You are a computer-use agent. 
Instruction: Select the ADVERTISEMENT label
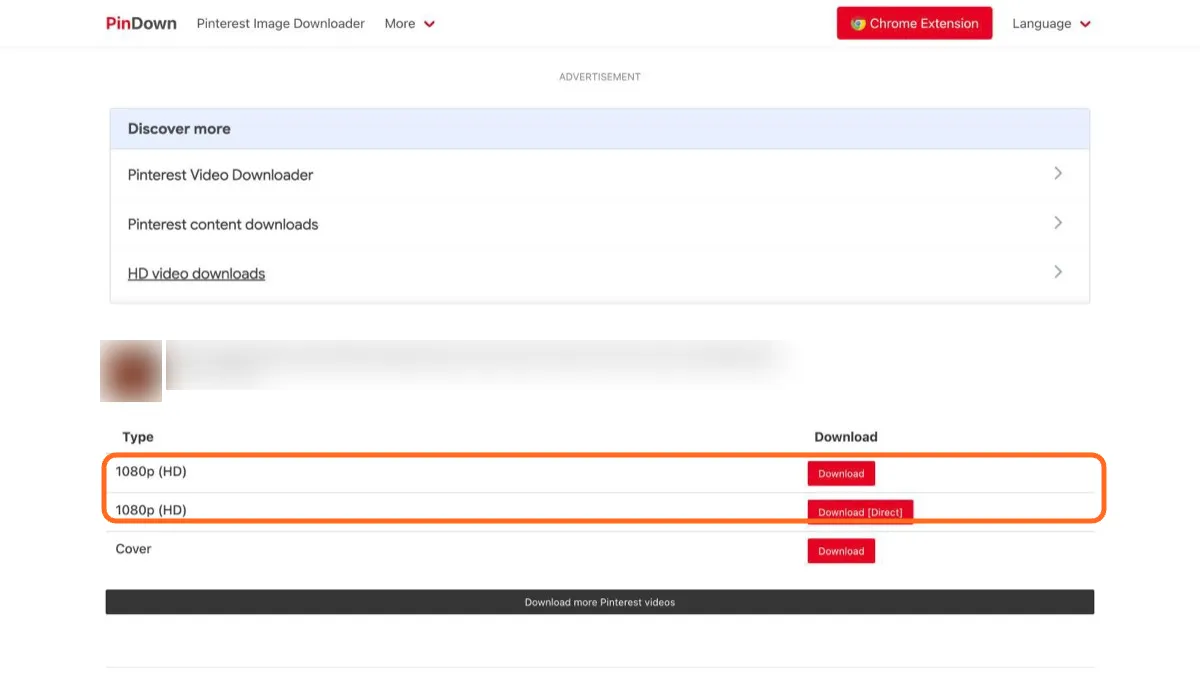(600, 77)
